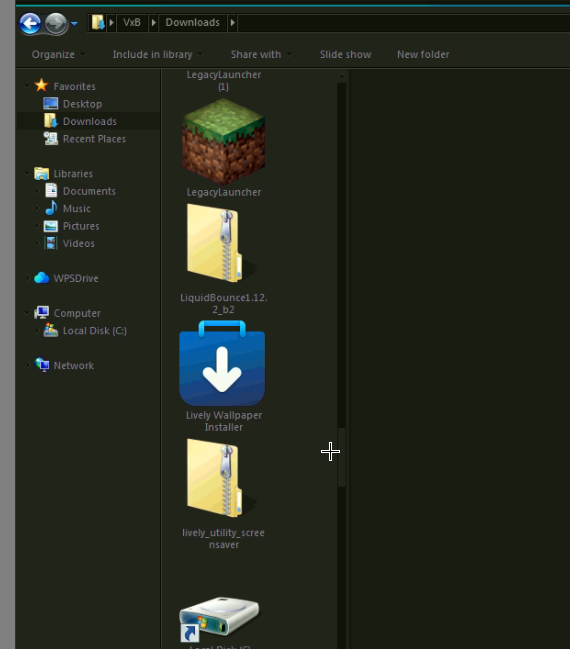
Task: Expand the arrow after Downloads in address bar
Action: [233, 22]
